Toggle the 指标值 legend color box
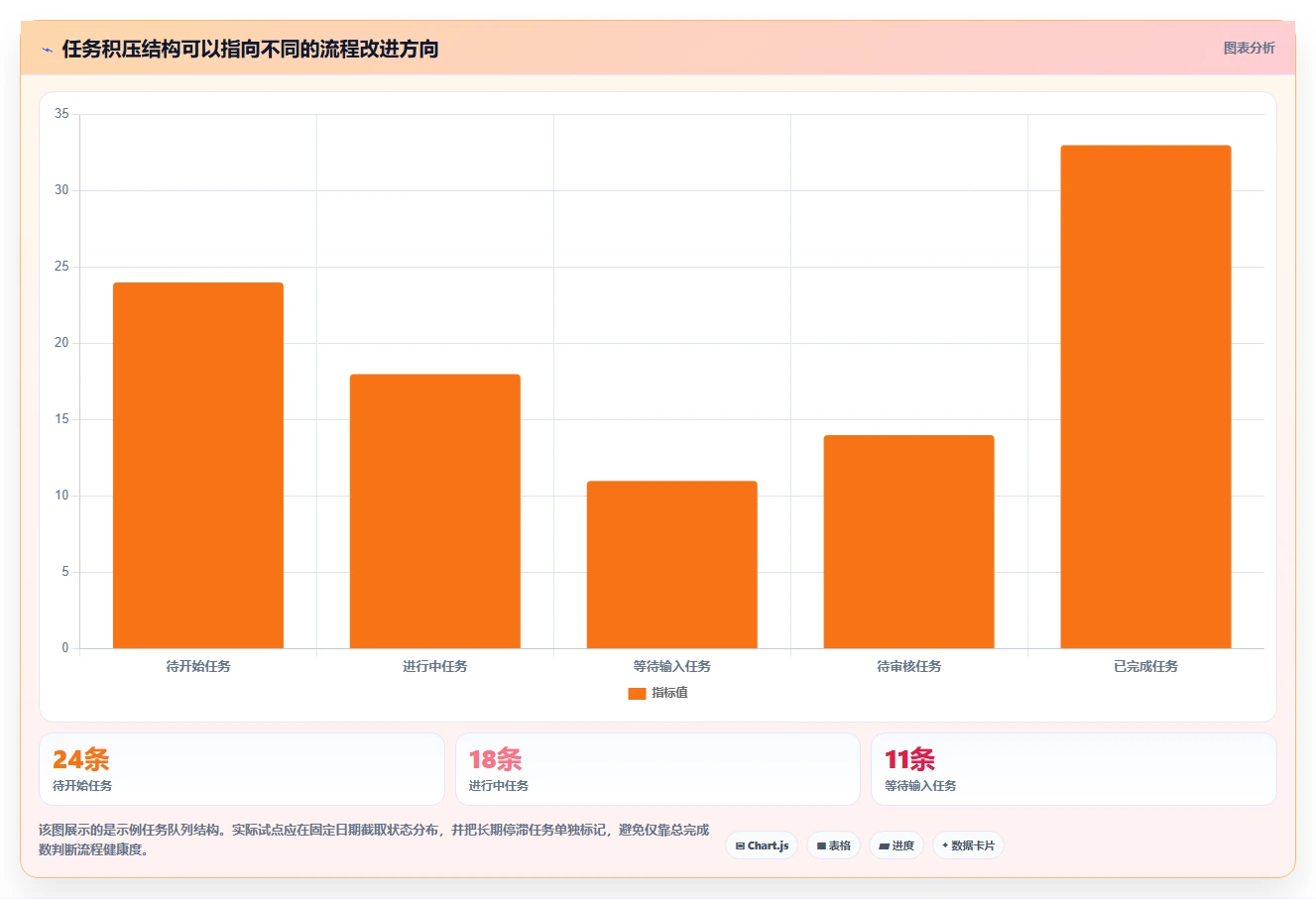The image size is (1316, 899). point(637,693)
